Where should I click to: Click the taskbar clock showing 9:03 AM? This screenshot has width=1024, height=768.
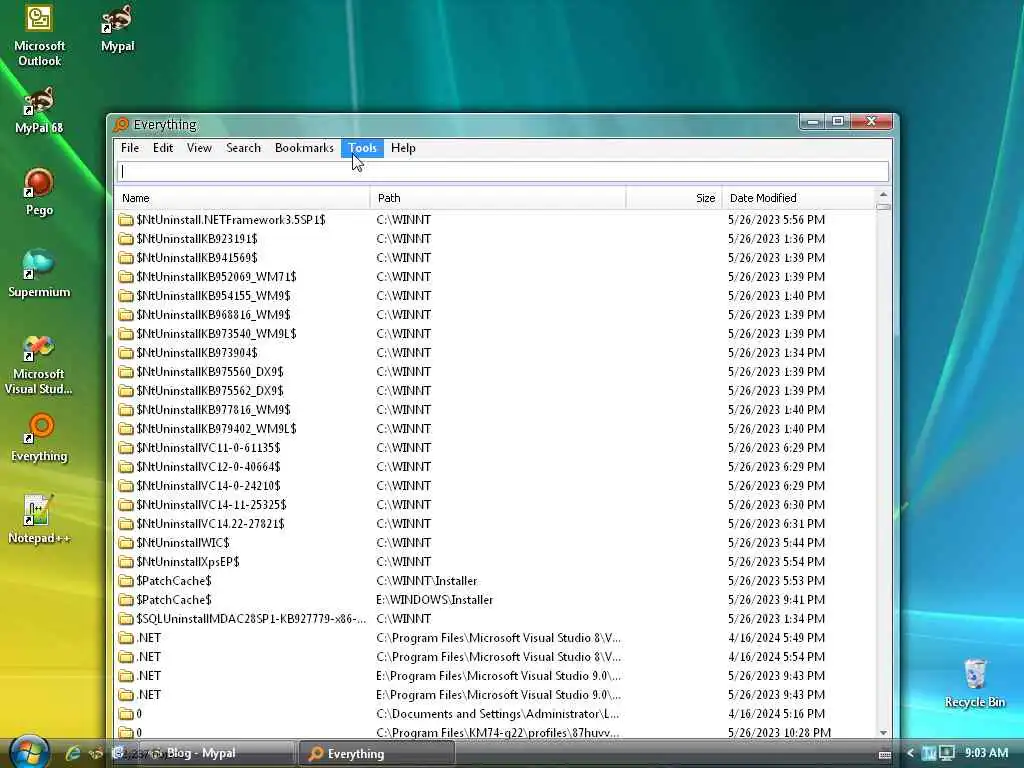(986, 753)
